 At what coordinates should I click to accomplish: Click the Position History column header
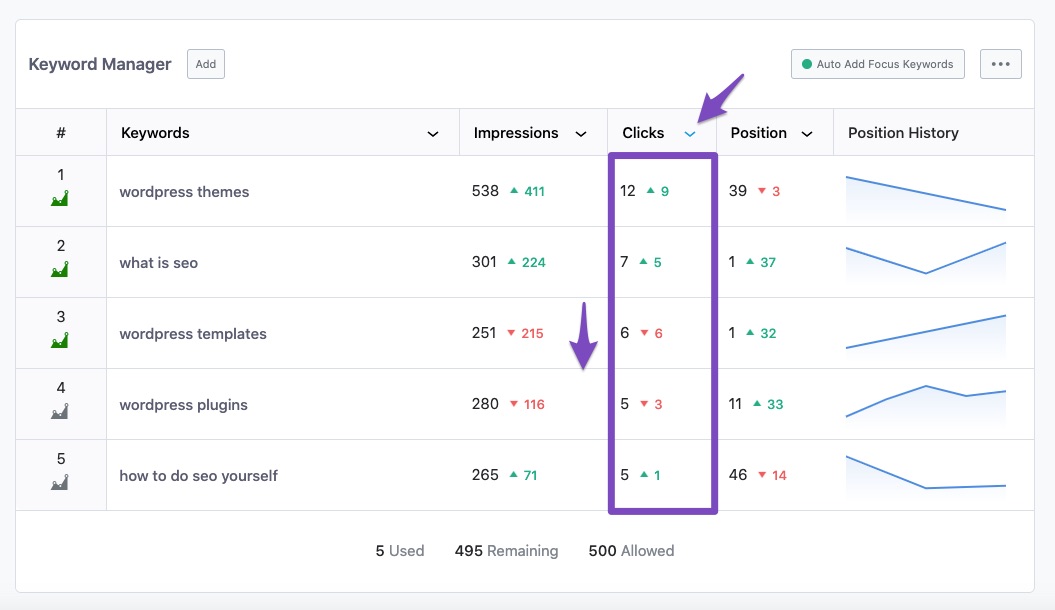tap(903, 133)
